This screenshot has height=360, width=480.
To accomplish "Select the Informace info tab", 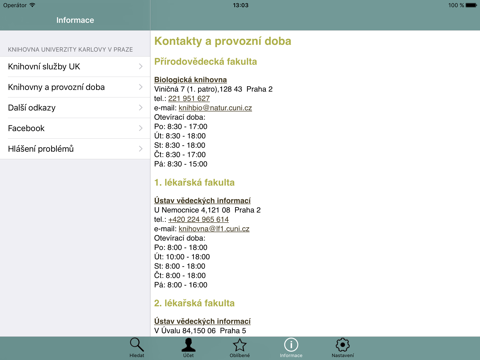I will coord(291,348).
